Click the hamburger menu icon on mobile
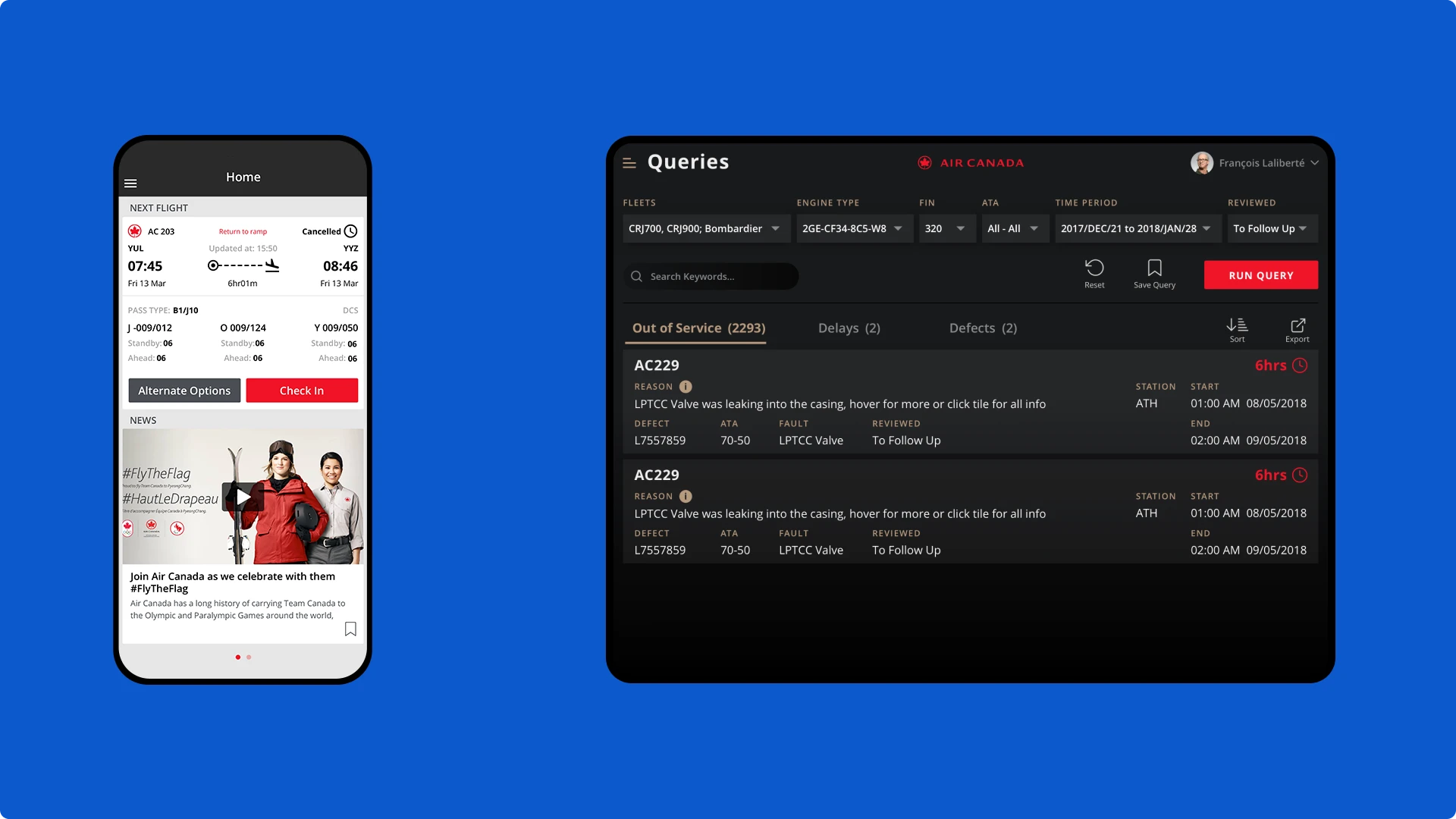This screenshot has width=1456, height=819. pyautogui.click(x=130, y=182)
